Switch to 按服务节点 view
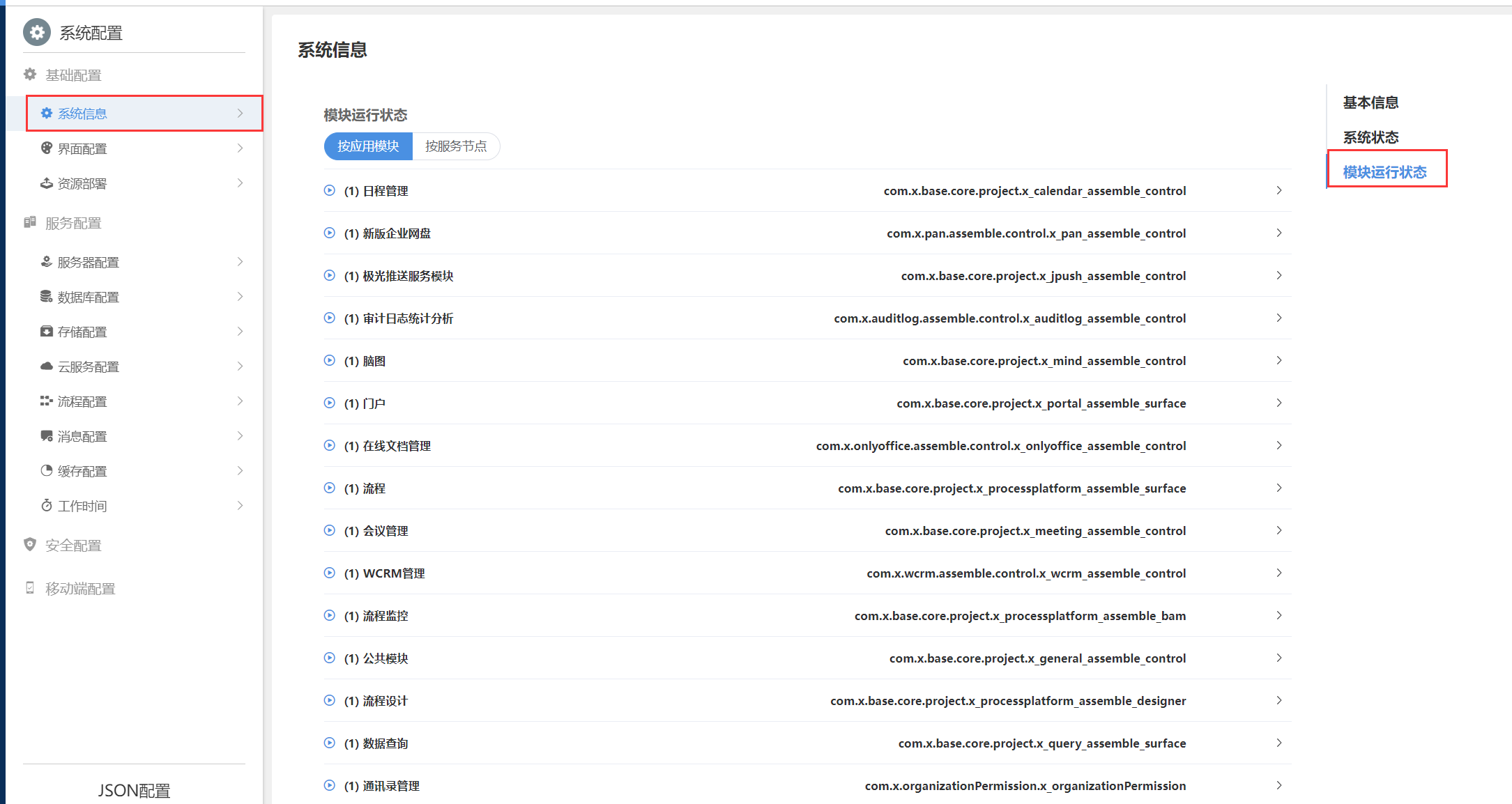Image resolution: width=1512 pixels, height=804 pixels. click(456, 146)
